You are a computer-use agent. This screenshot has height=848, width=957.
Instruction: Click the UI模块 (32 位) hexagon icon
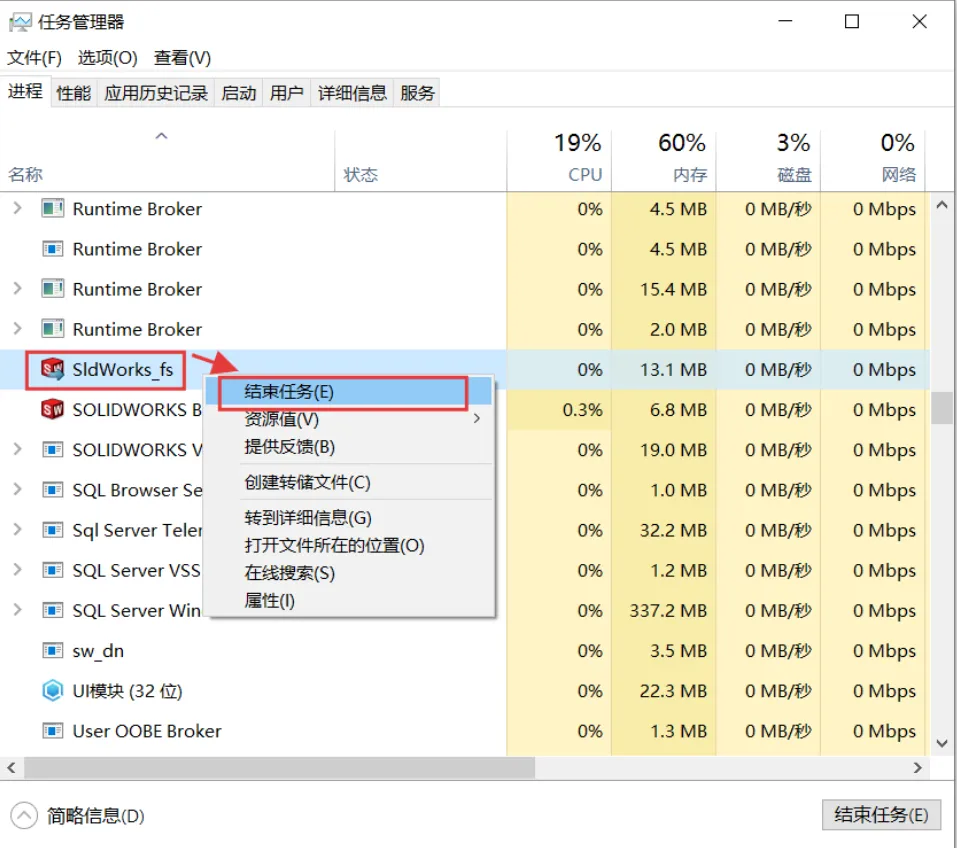[x=52, y=691]
